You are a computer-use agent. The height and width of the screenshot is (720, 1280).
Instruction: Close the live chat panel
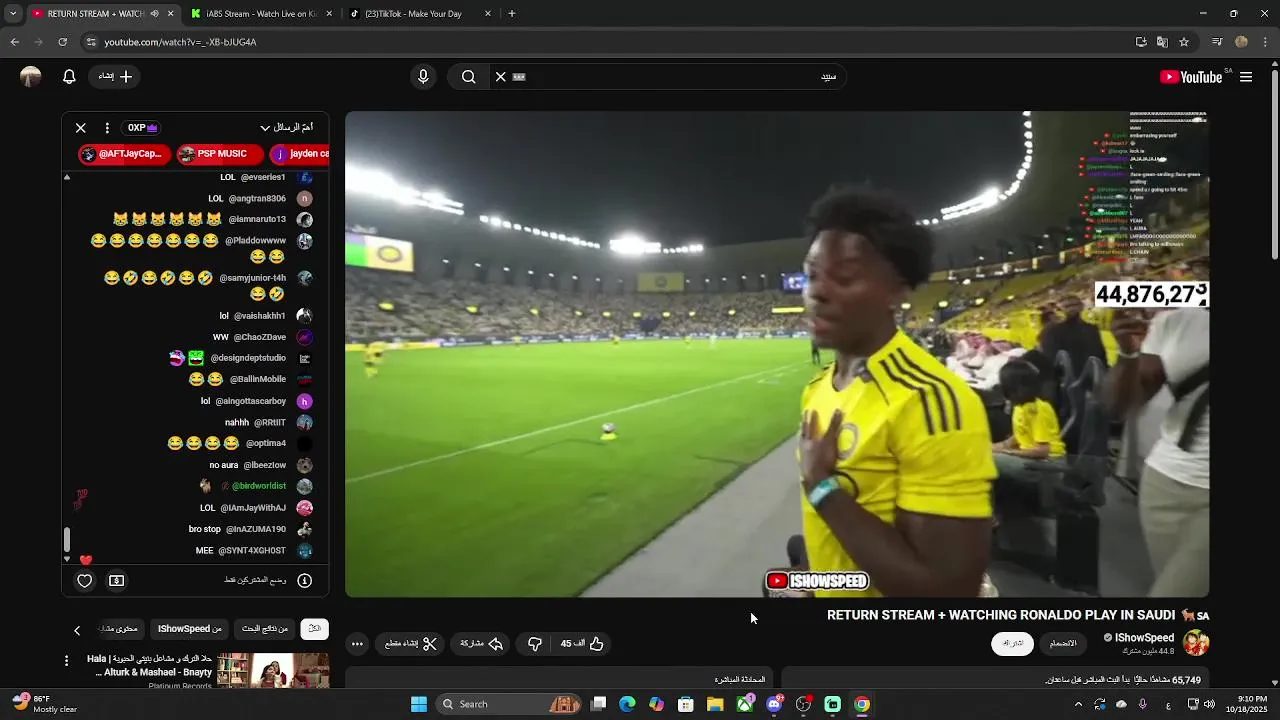point(81,128)
